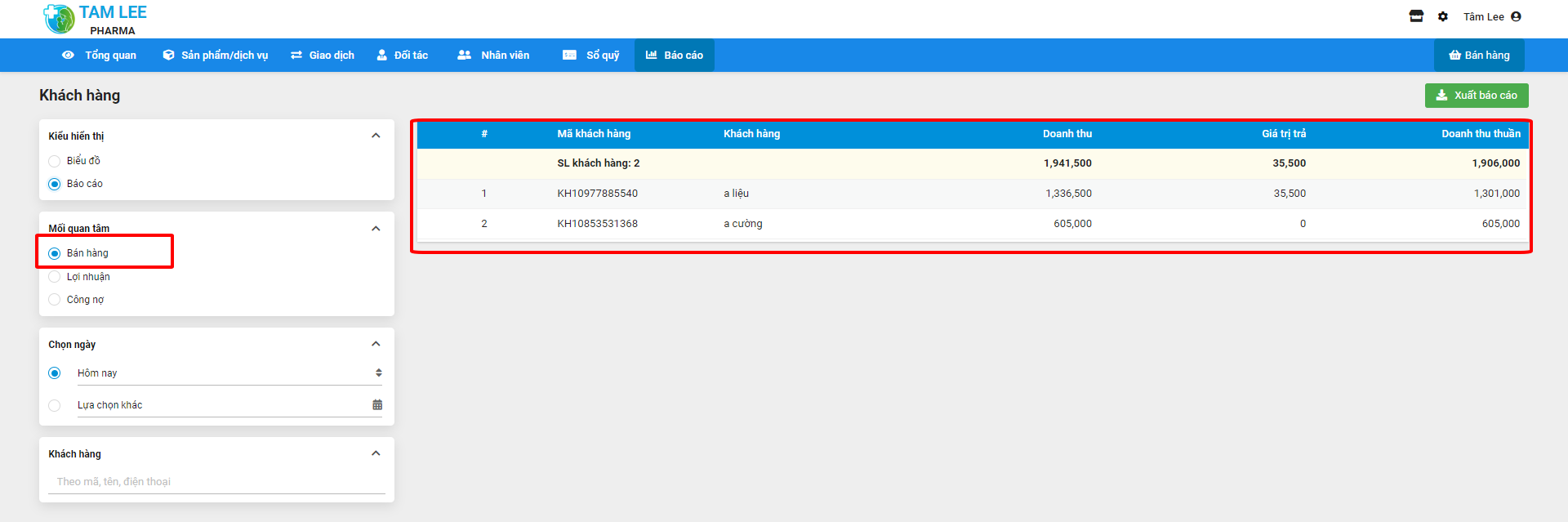Click the box icon beside Sản phẩm/dịch vụ
The image size is (1568, 522).
click(x=168, y=55)
